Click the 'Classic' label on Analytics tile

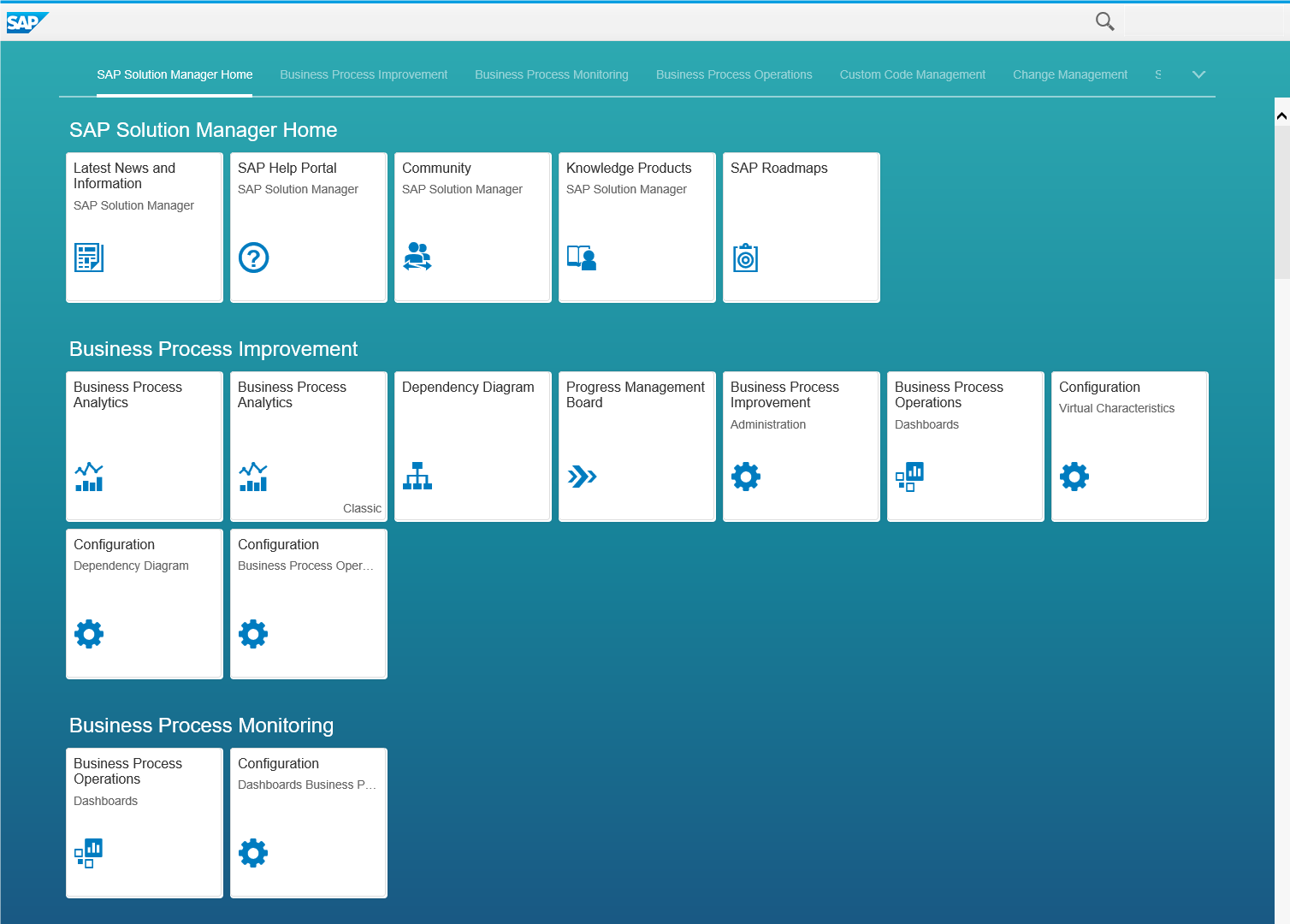pyautogui.click(x=362, y=508)
